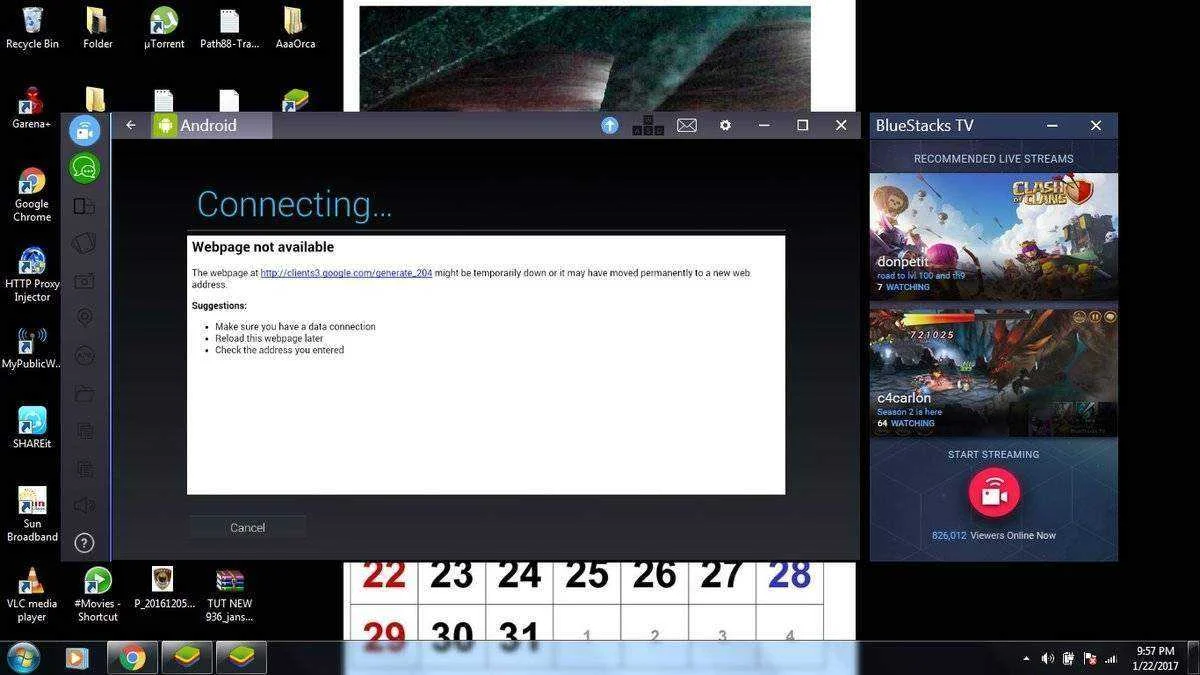Select the Android tab
Screen dimensions: 1200x675
click(211, 125)
